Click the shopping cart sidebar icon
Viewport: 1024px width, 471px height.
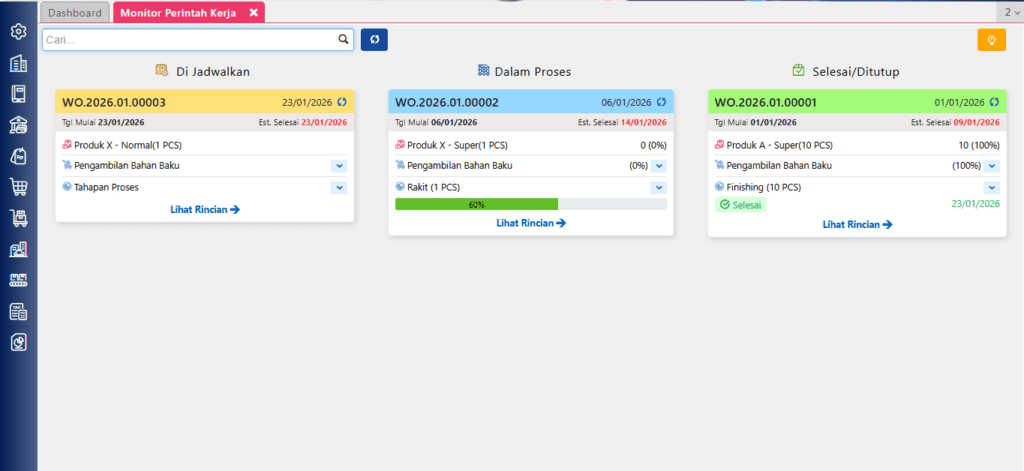[x=18, y=186]
